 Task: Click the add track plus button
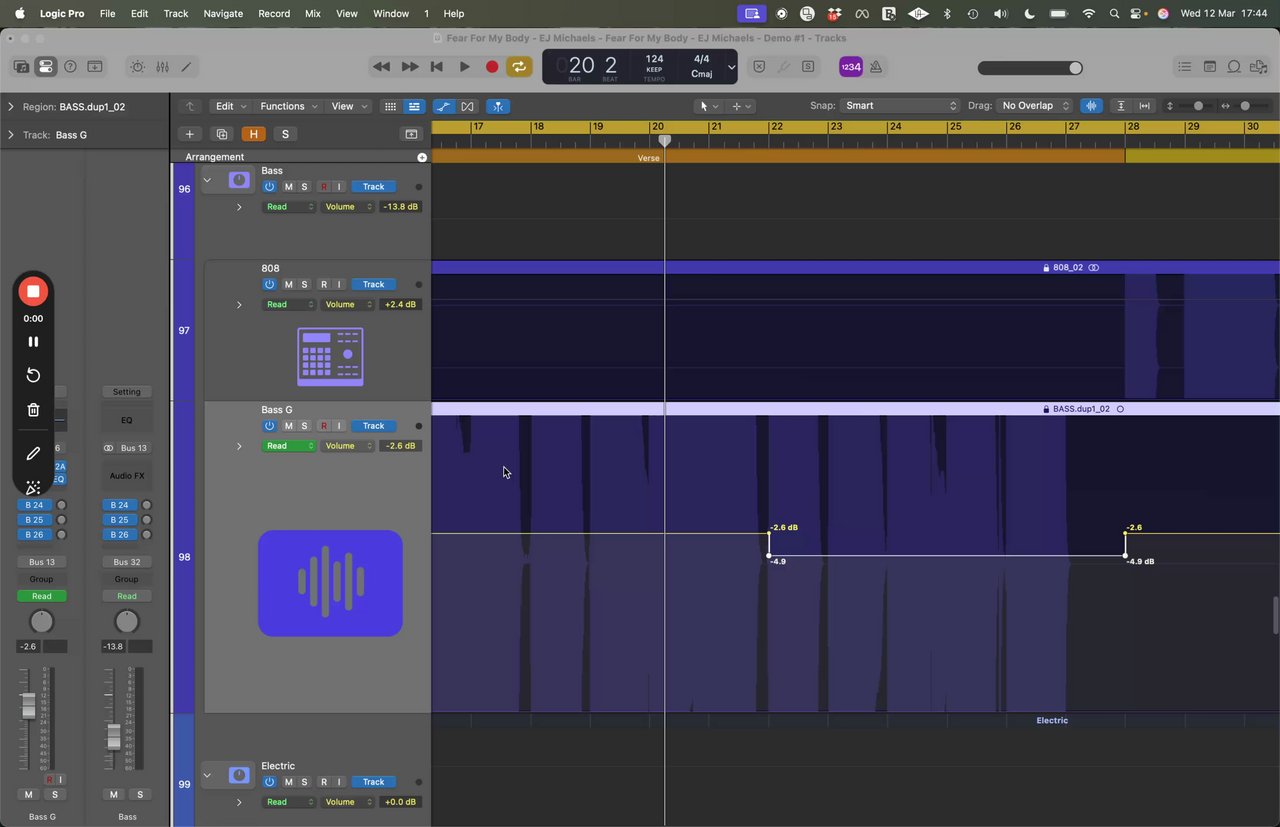click(189, 134)
